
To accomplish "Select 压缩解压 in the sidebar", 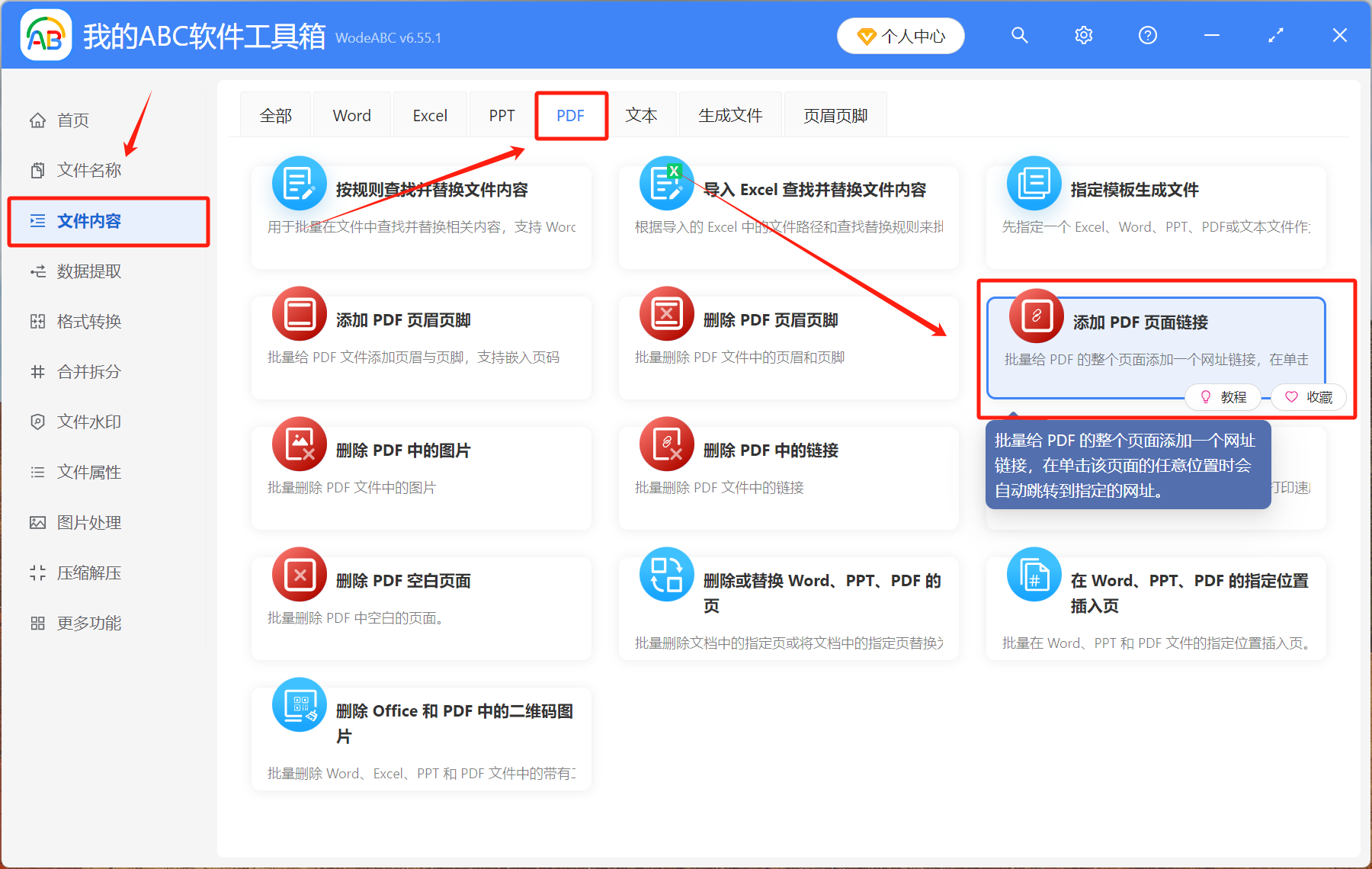I will pyautogui.click(x=88, y=572).
